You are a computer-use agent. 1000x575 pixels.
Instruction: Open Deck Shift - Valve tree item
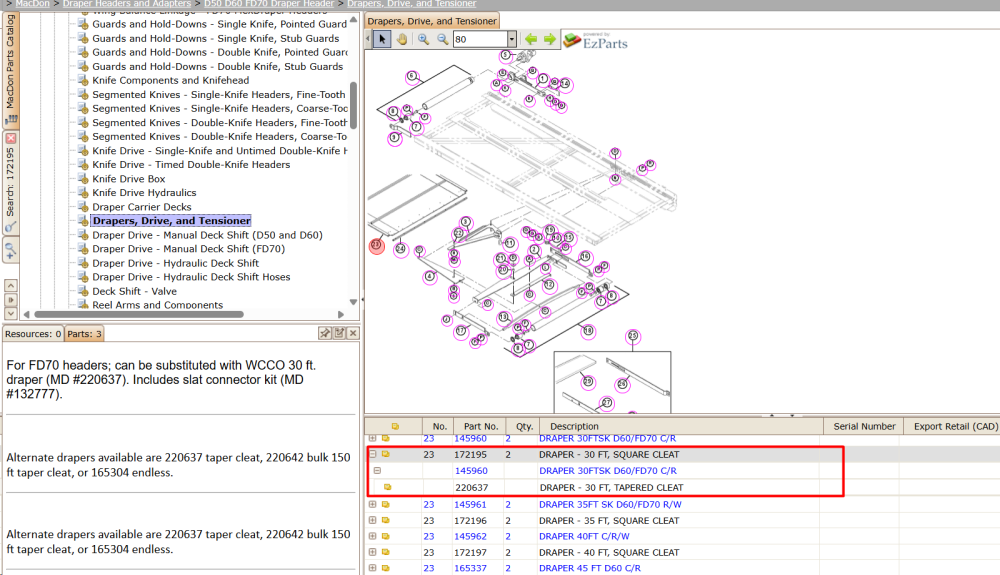click(x=135, y=291)
